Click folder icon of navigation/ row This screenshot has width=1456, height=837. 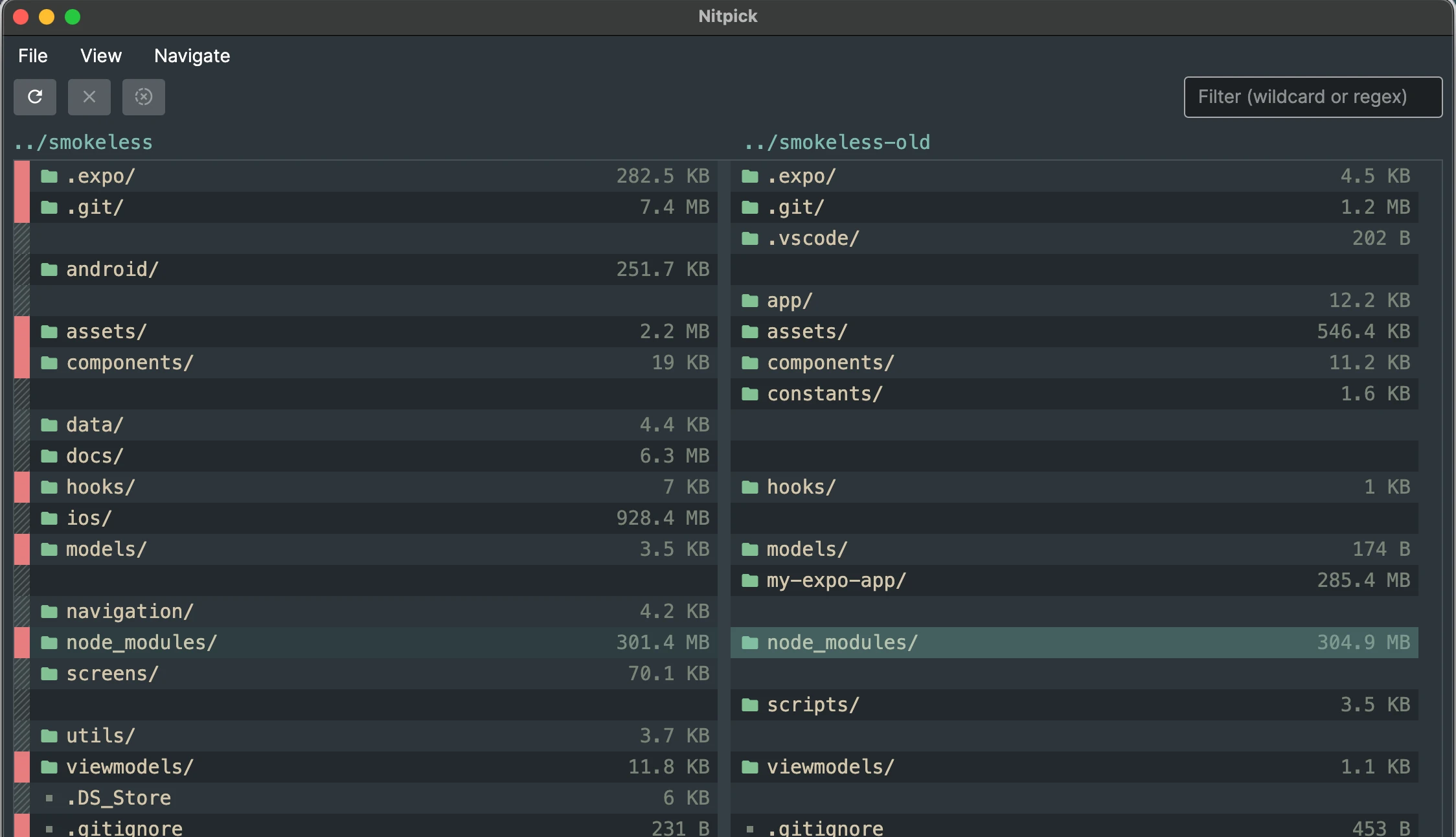49,612
